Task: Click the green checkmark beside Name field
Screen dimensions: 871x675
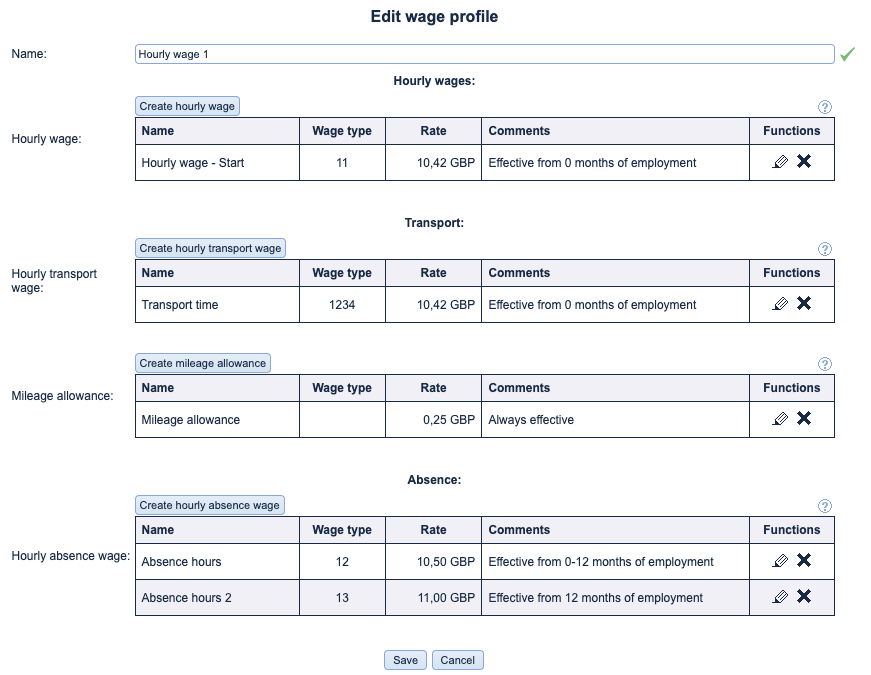Action: [848, 54]
